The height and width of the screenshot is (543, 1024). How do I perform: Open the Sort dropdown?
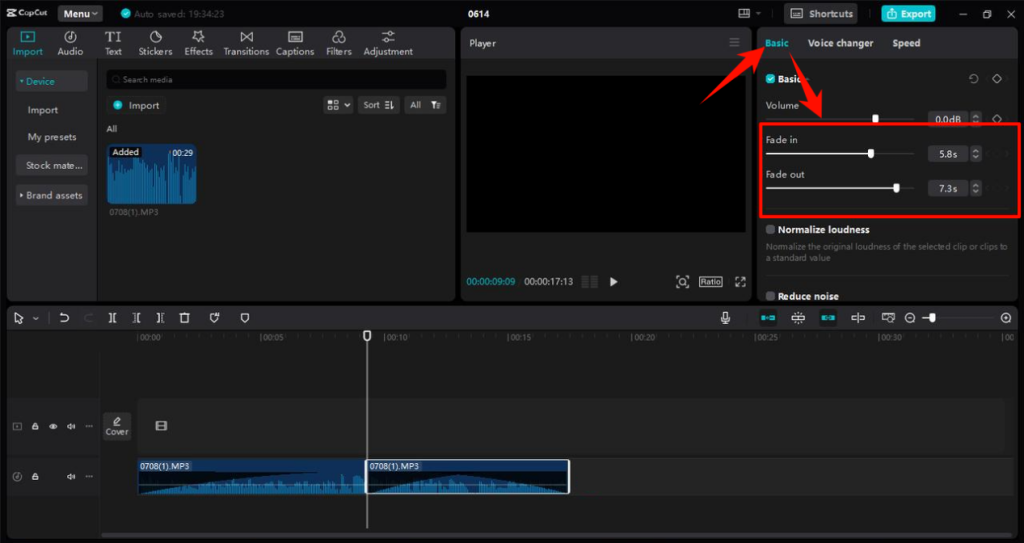click(x=379, y=105)
